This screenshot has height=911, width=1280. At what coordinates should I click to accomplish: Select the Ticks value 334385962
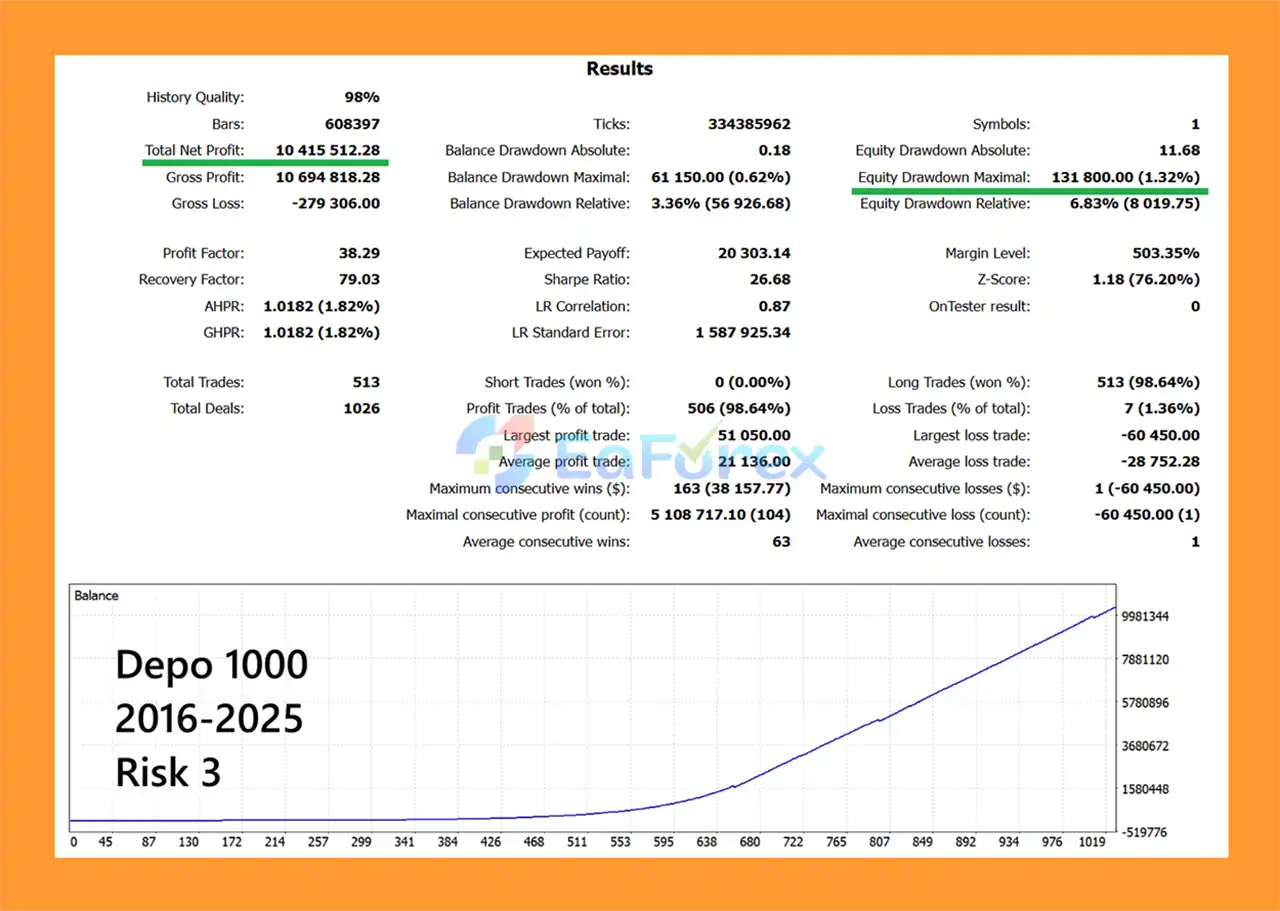748,125
